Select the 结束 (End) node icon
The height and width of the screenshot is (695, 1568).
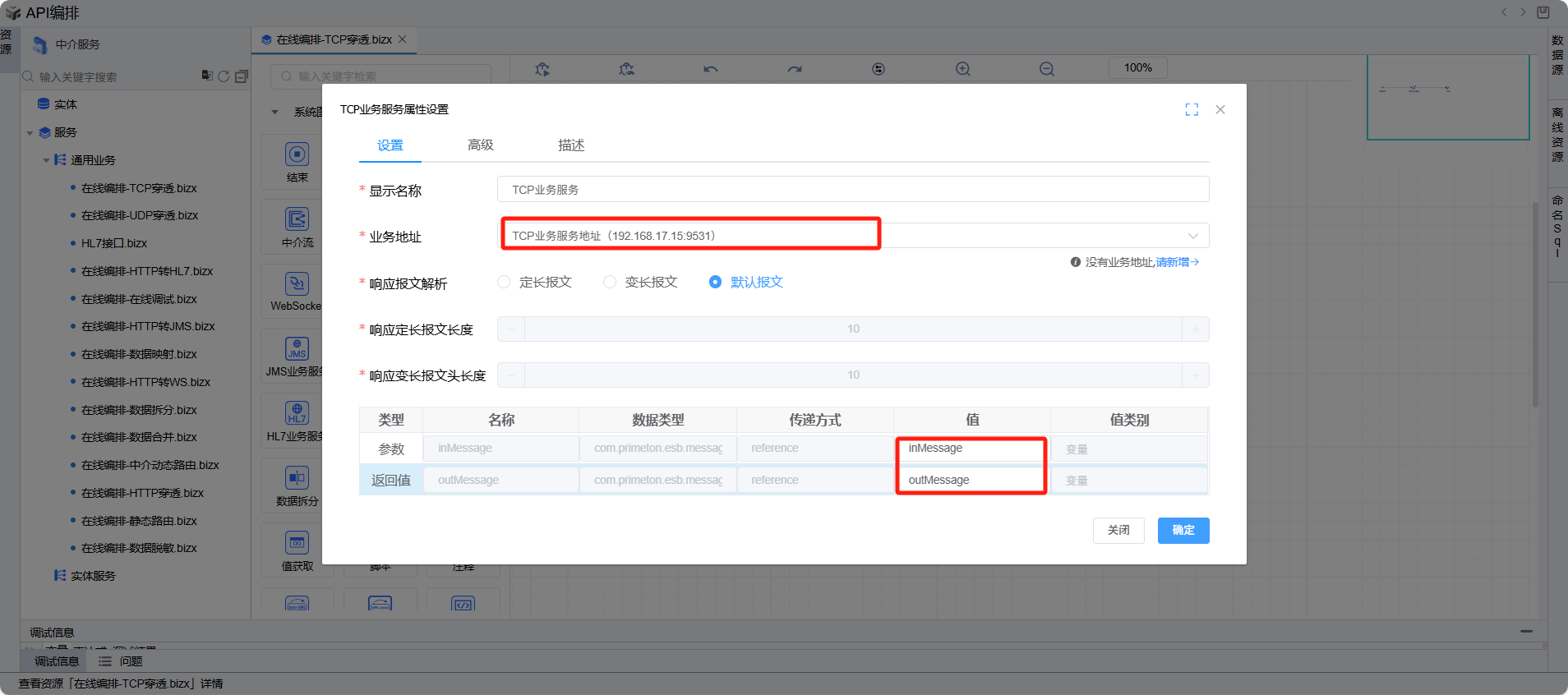click(x=297, y=154)
